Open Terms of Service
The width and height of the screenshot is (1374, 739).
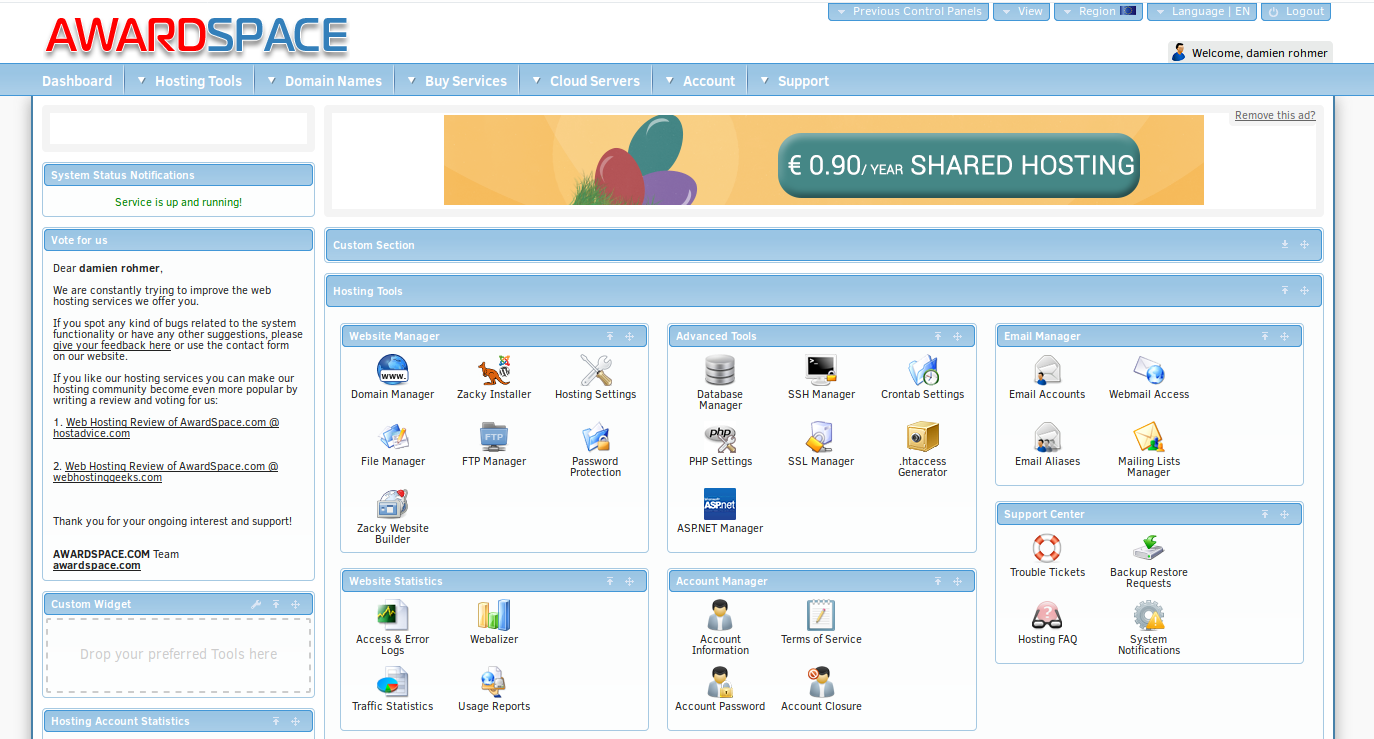[821, 623]
